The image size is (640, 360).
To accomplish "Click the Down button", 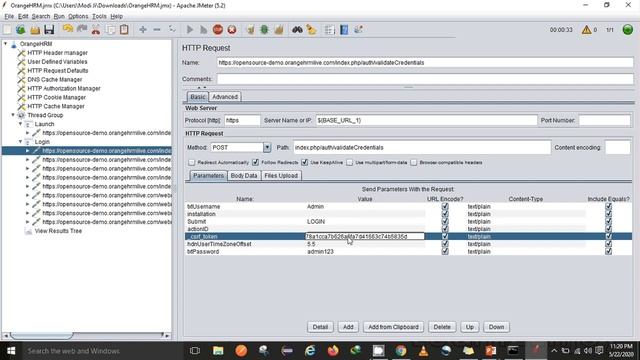I will (x=496, y=327).
